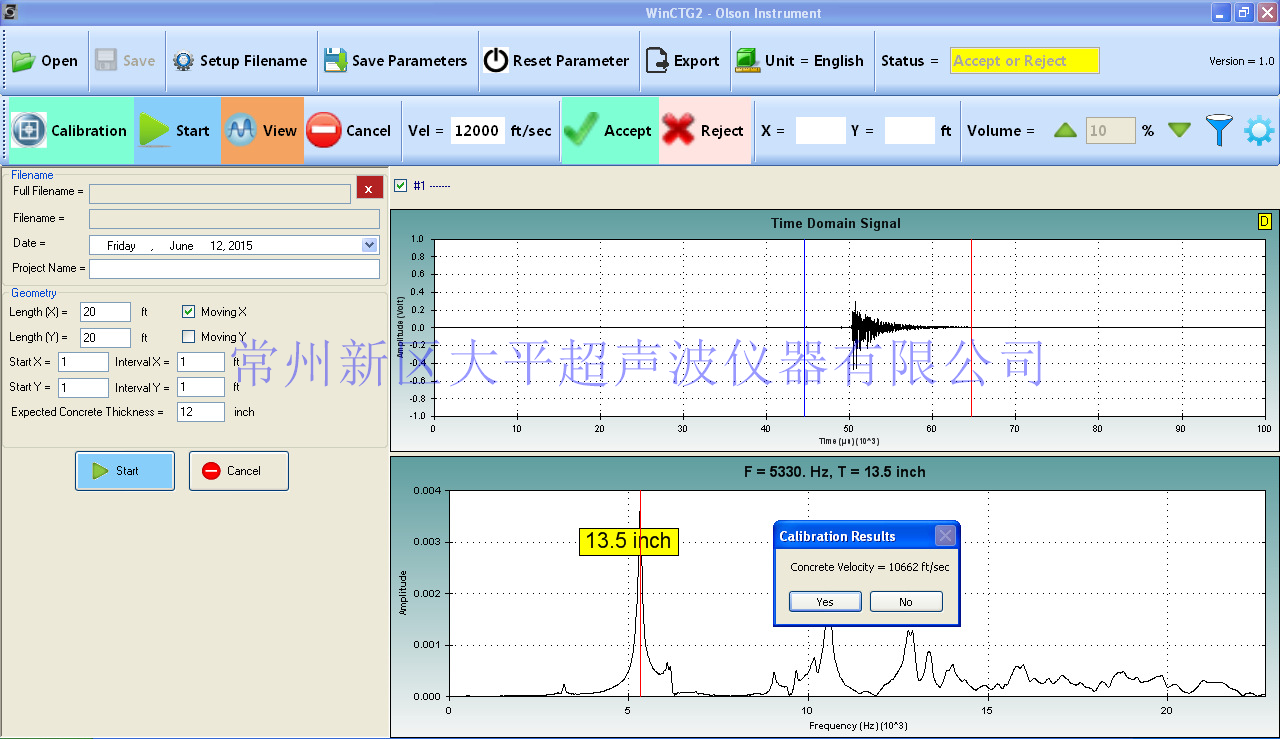Enable the Moving Y checkbox
The width and height of the screenshot is (1280, 739).
pyautogui.click(x=189, y=337)
